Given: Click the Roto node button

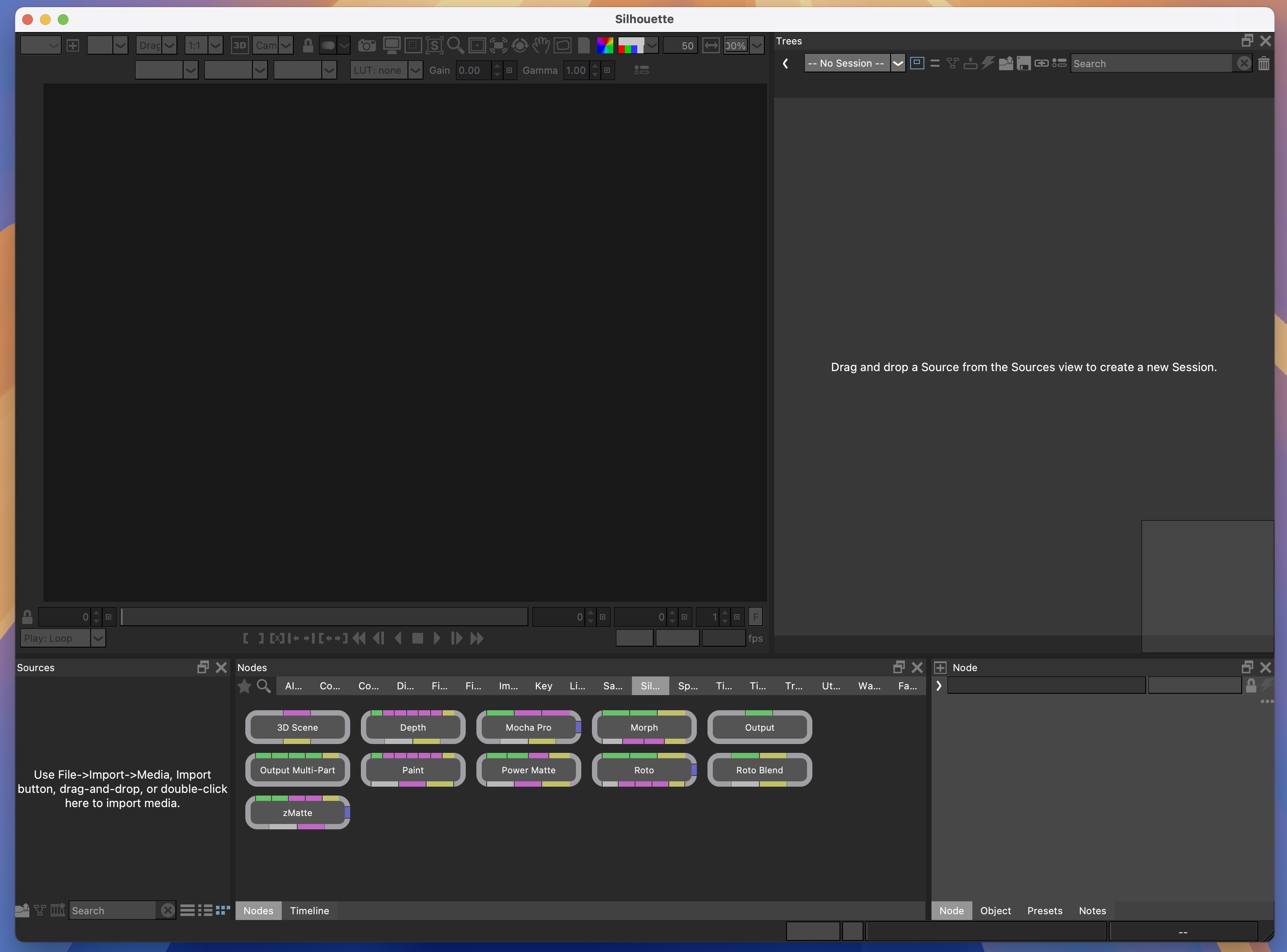Looking at the screenshot, I should [643, 771].
